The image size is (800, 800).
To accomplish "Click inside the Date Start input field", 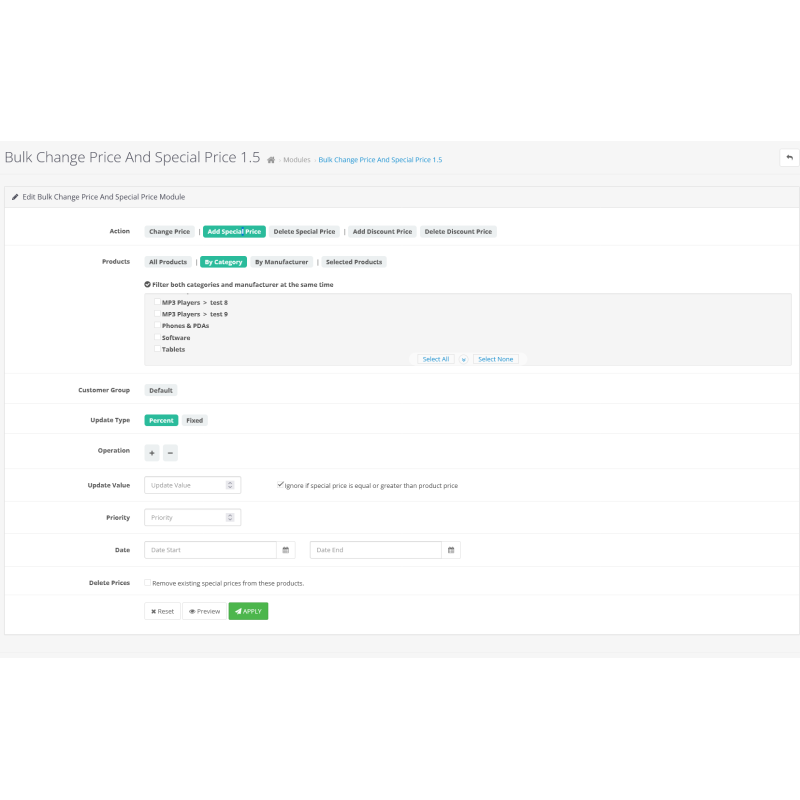I will coord(207,548).
